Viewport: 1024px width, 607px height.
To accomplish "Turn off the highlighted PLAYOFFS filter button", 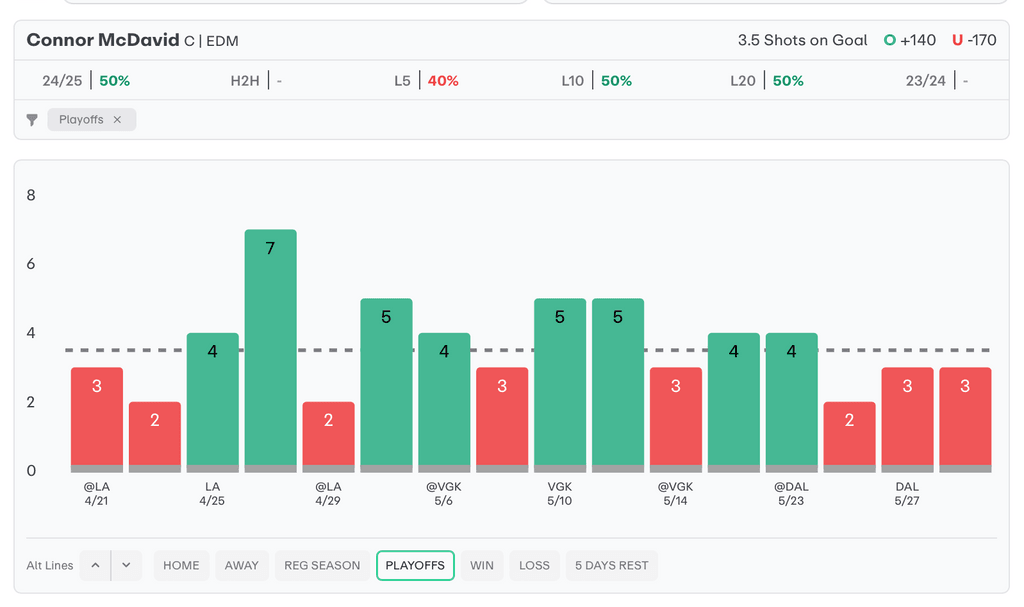I will click(415, 565).
